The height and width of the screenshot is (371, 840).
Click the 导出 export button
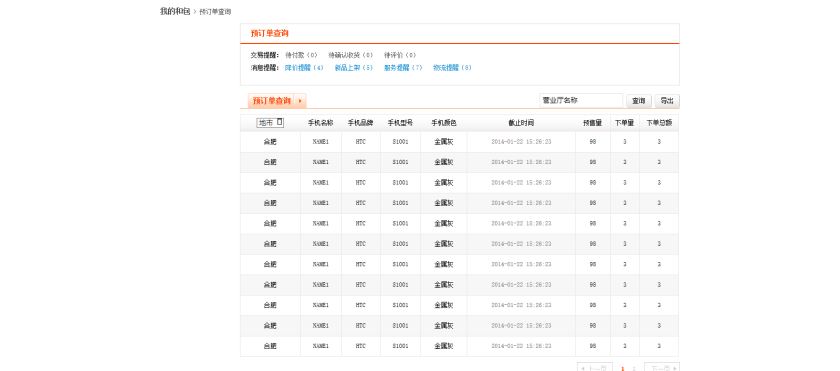click(667, 101)
